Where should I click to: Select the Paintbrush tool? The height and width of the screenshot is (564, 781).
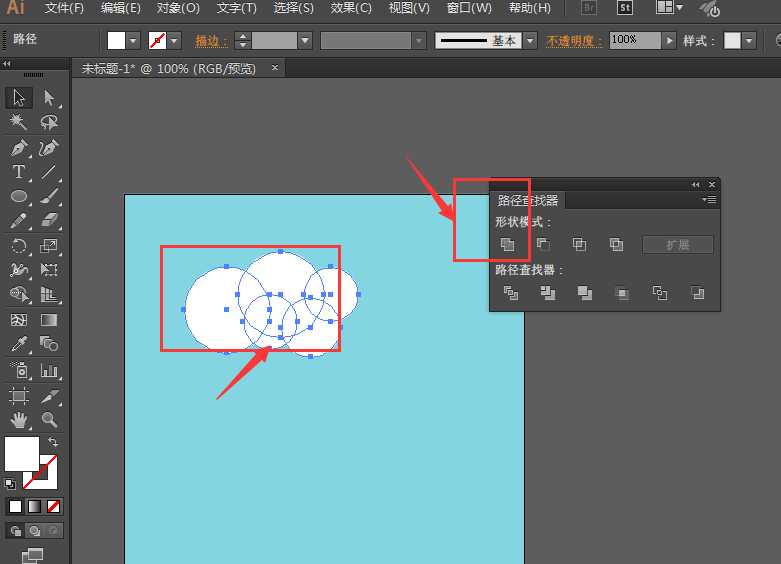pos(49,196)
